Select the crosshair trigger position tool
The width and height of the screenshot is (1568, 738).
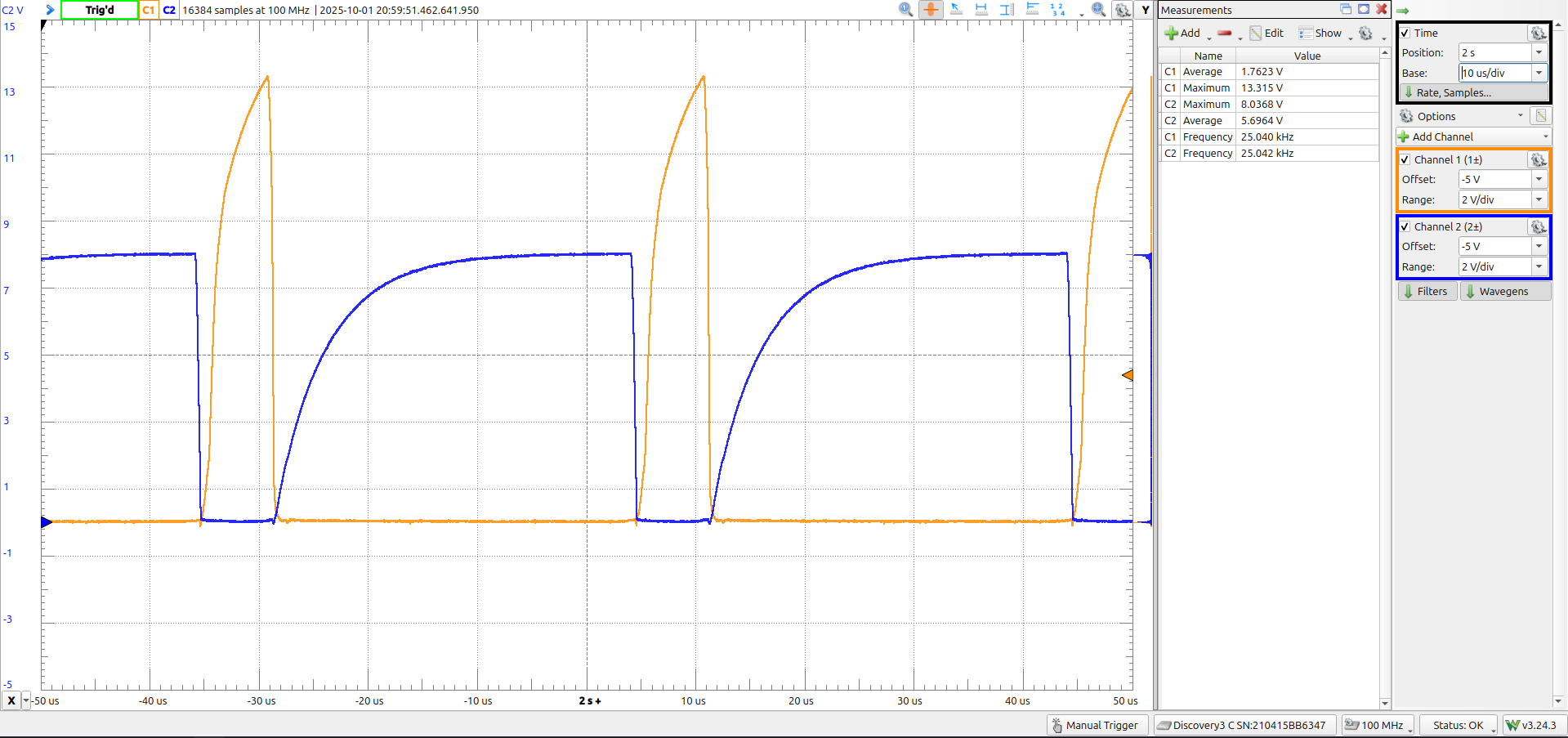931,10
